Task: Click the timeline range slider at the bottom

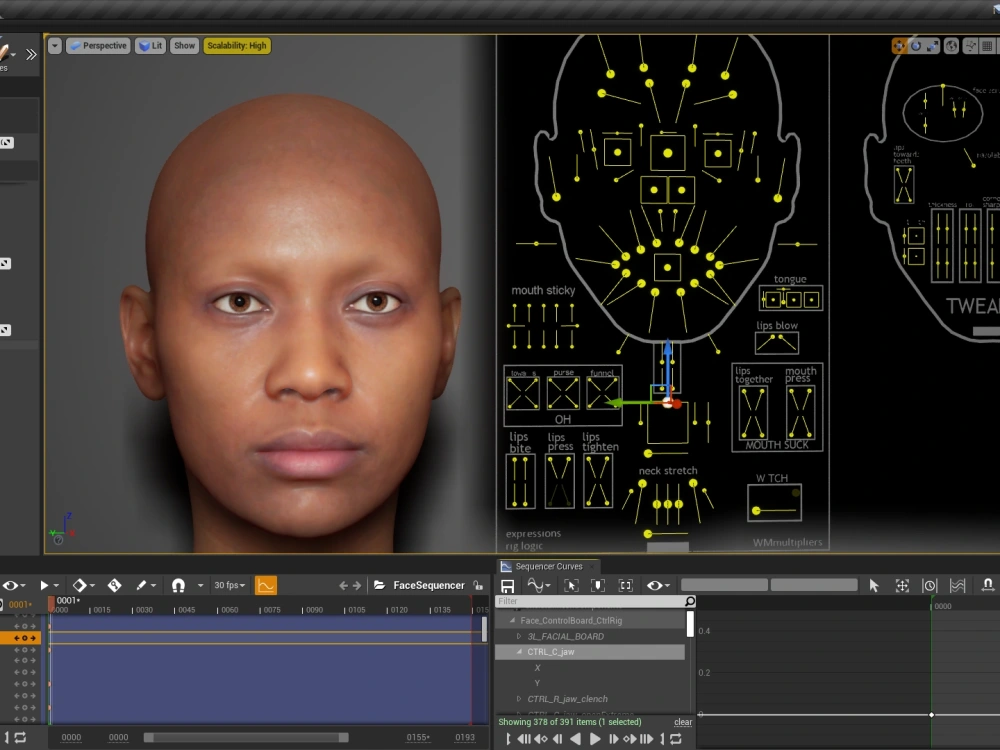Action: pos(250,737)
